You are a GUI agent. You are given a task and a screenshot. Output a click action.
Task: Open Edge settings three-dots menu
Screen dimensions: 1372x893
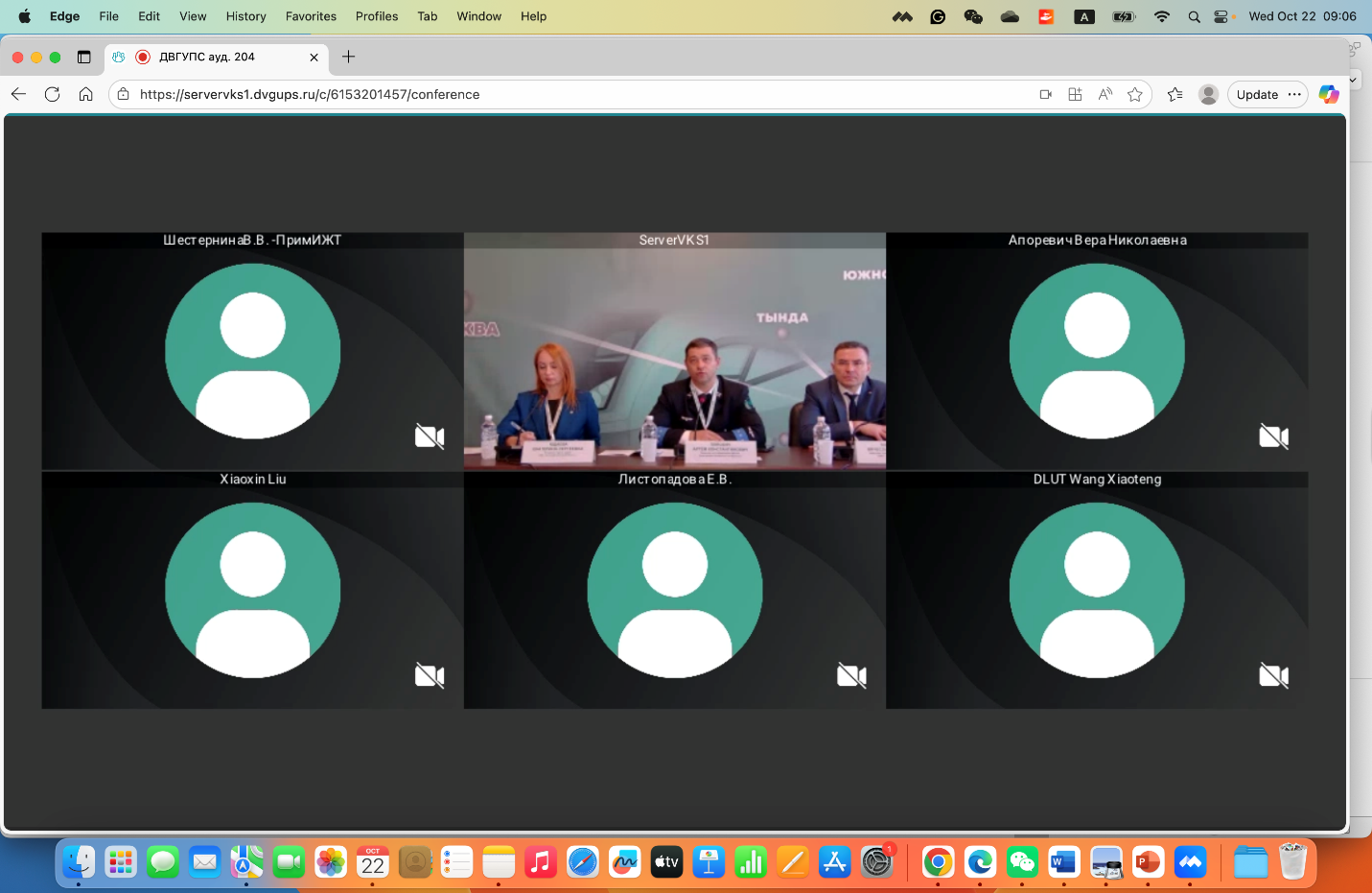pos(1294,94)
